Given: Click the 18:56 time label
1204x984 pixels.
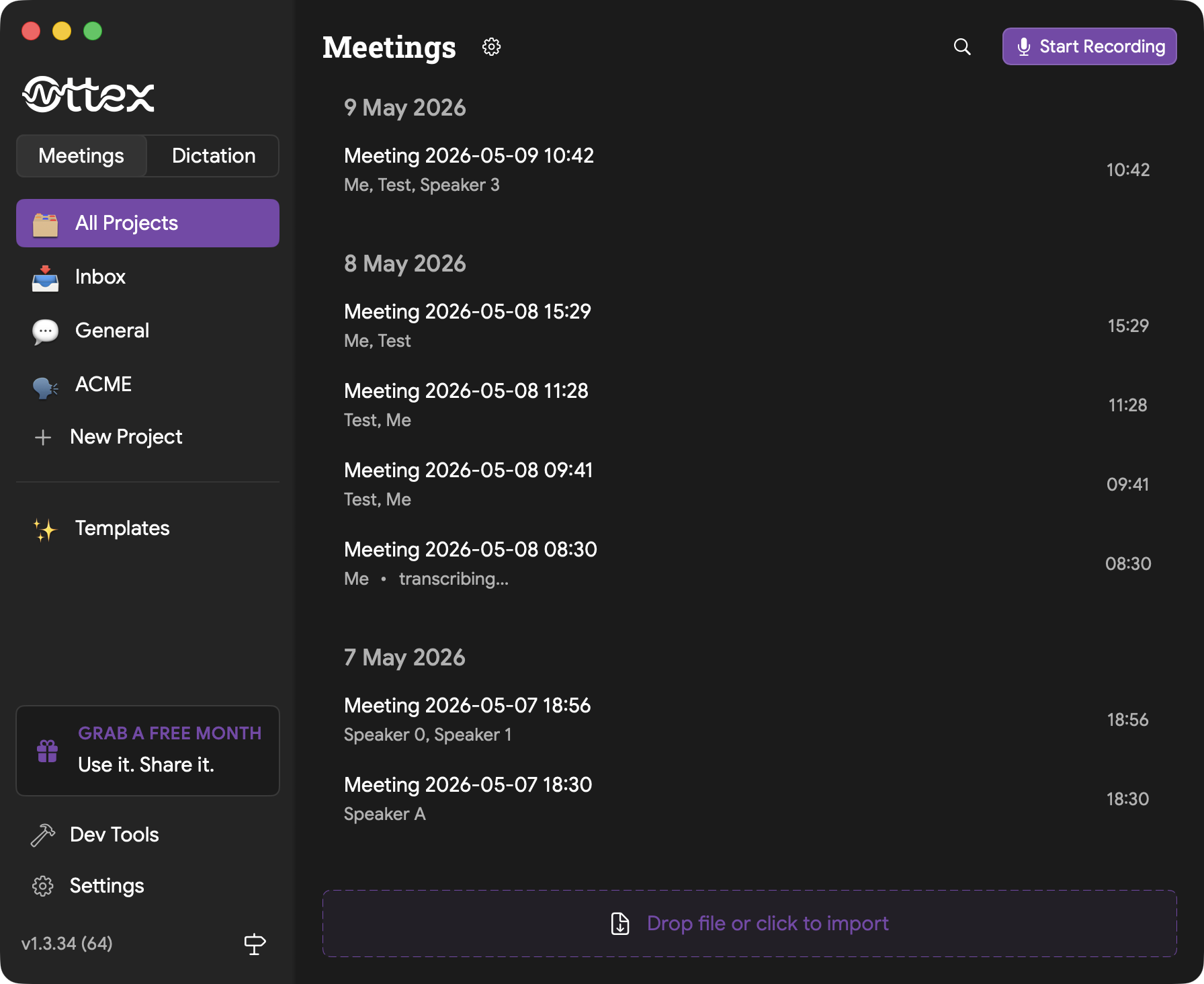Looking at the screenshot, I should point(1128,719).
